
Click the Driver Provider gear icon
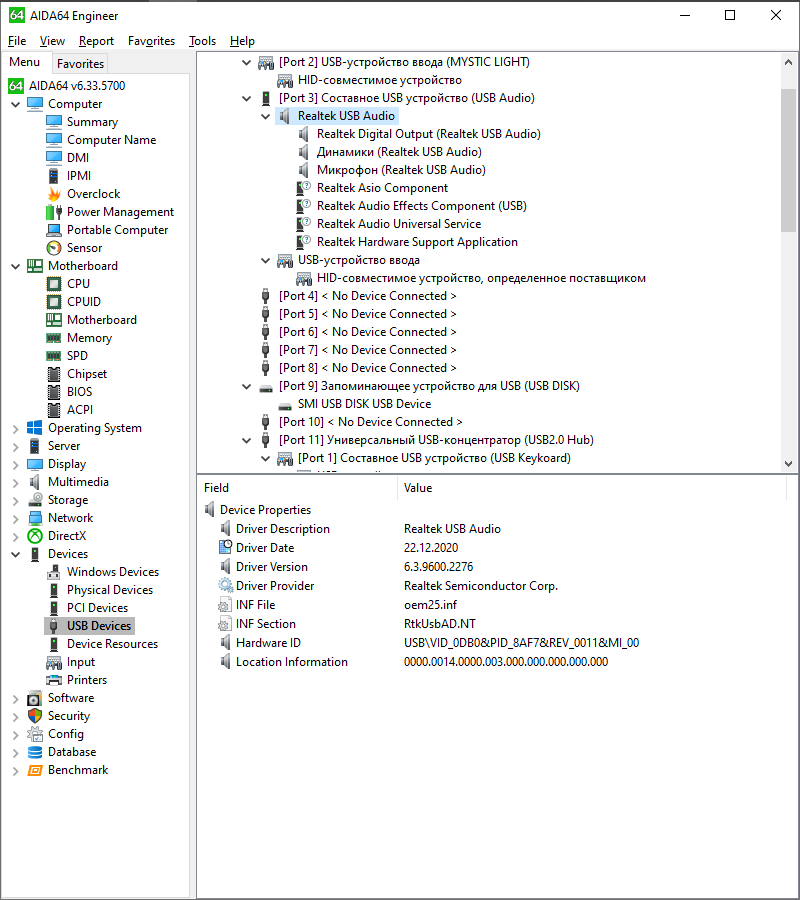point(226,585)
